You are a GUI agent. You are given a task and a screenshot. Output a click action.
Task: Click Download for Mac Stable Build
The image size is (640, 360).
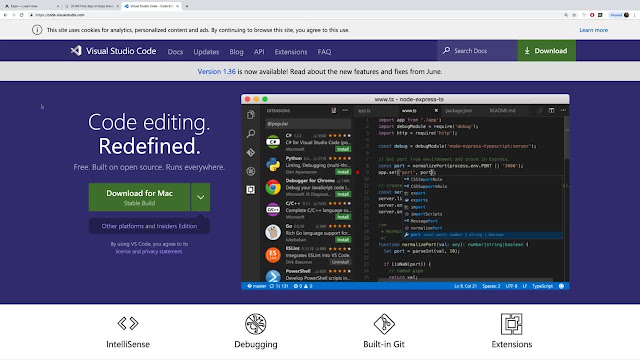click(x=139, y=197)
